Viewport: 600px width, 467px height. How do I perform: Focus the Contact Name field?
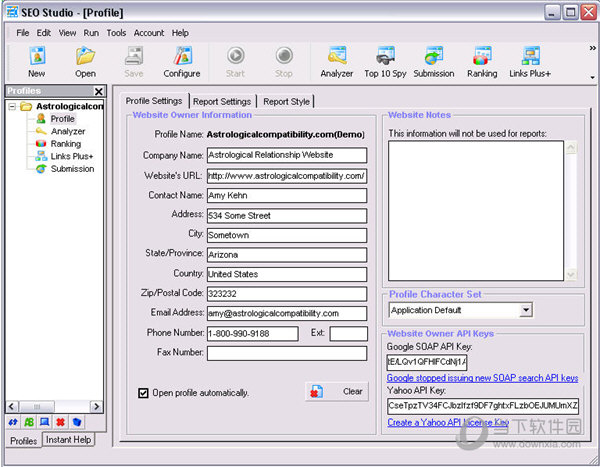(x=287, y=196)
